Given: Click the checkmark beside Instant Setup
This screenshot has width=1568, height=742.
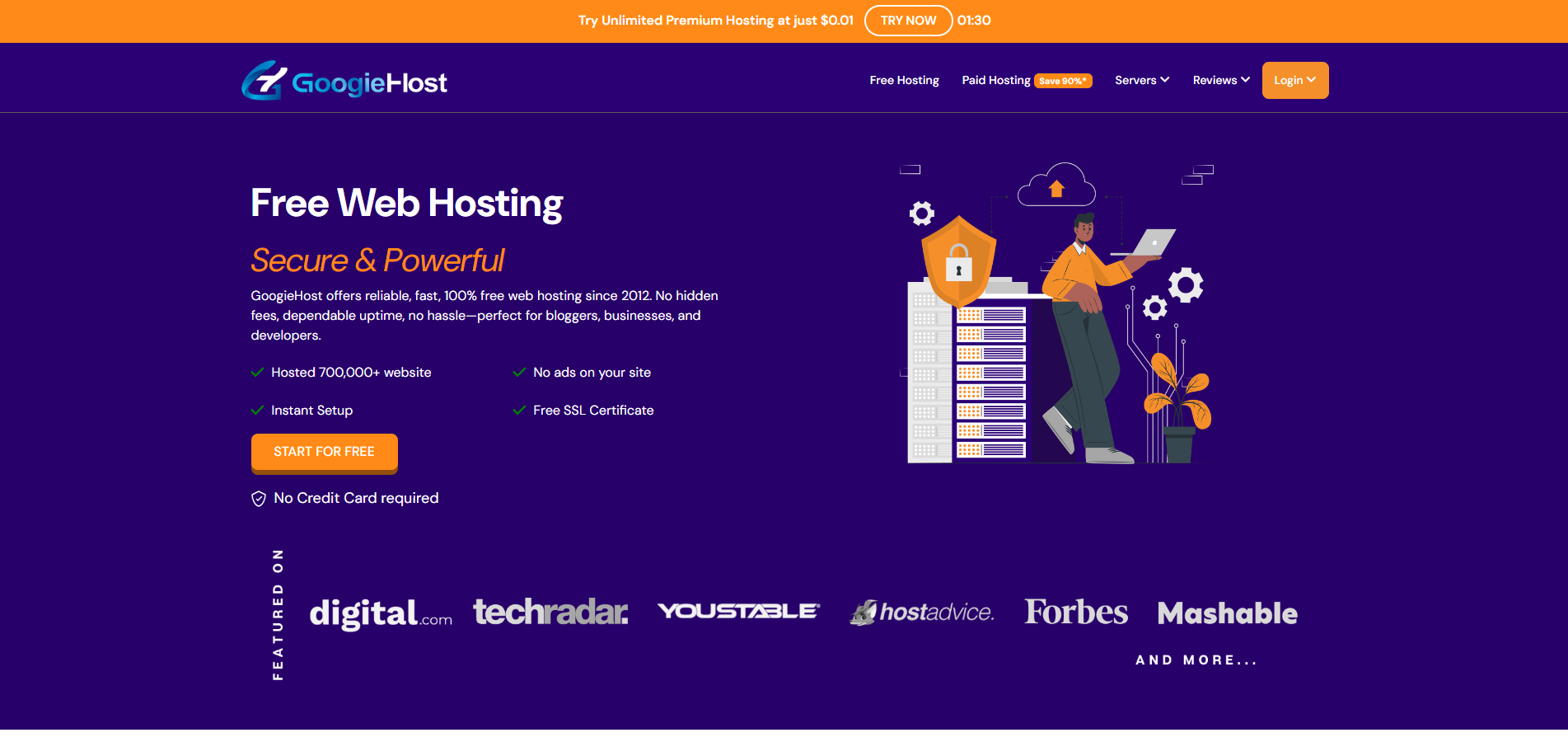Looking at the screenshot, I should point(257,411).
